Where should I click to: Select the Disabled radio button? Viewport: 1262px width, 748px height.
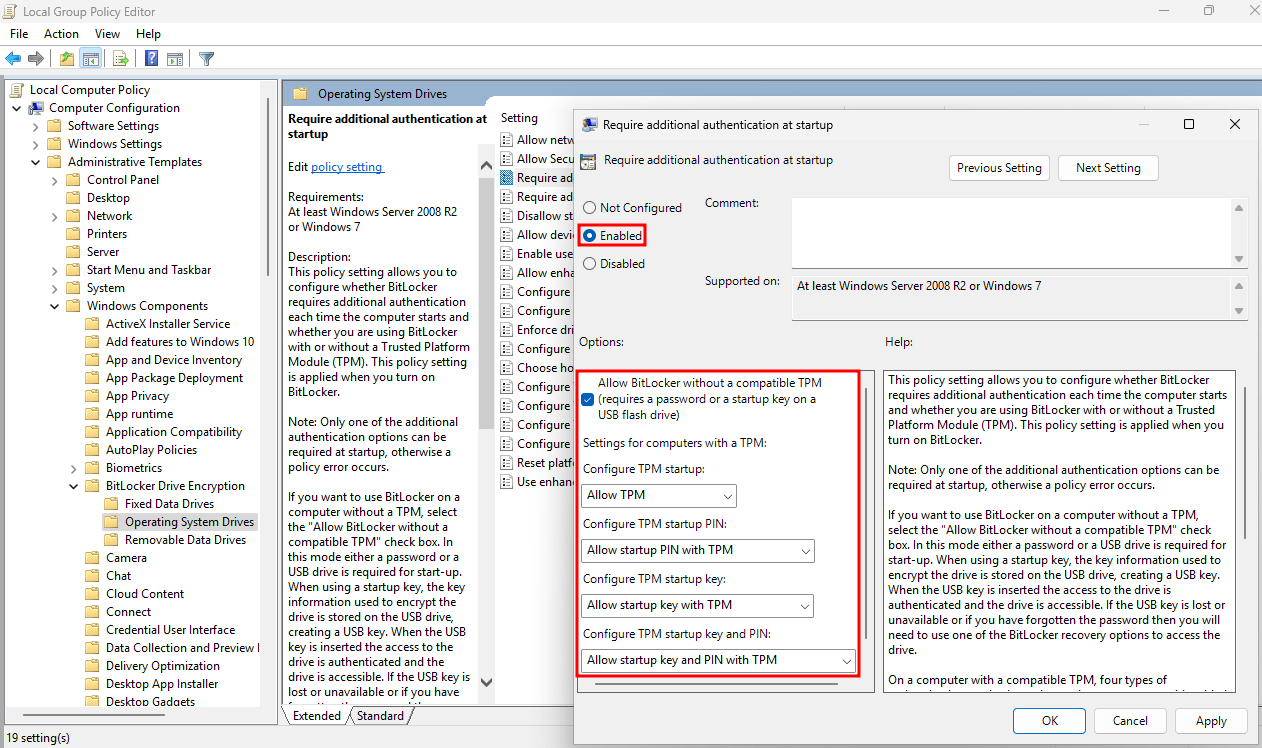point(589,264)
